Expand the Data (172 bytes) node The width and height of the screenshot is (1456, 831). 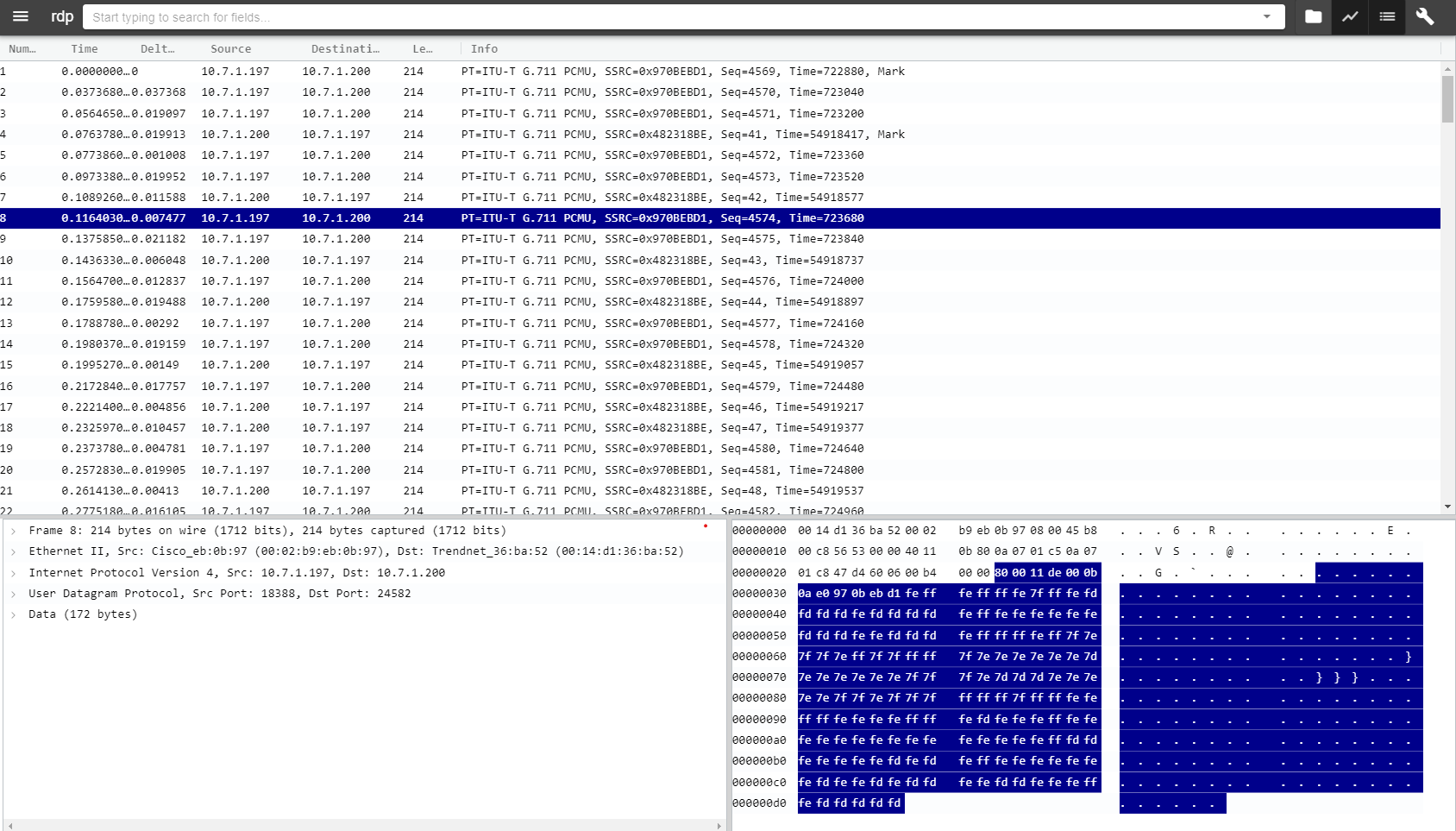pyautogui.click(x=14, y=614)
